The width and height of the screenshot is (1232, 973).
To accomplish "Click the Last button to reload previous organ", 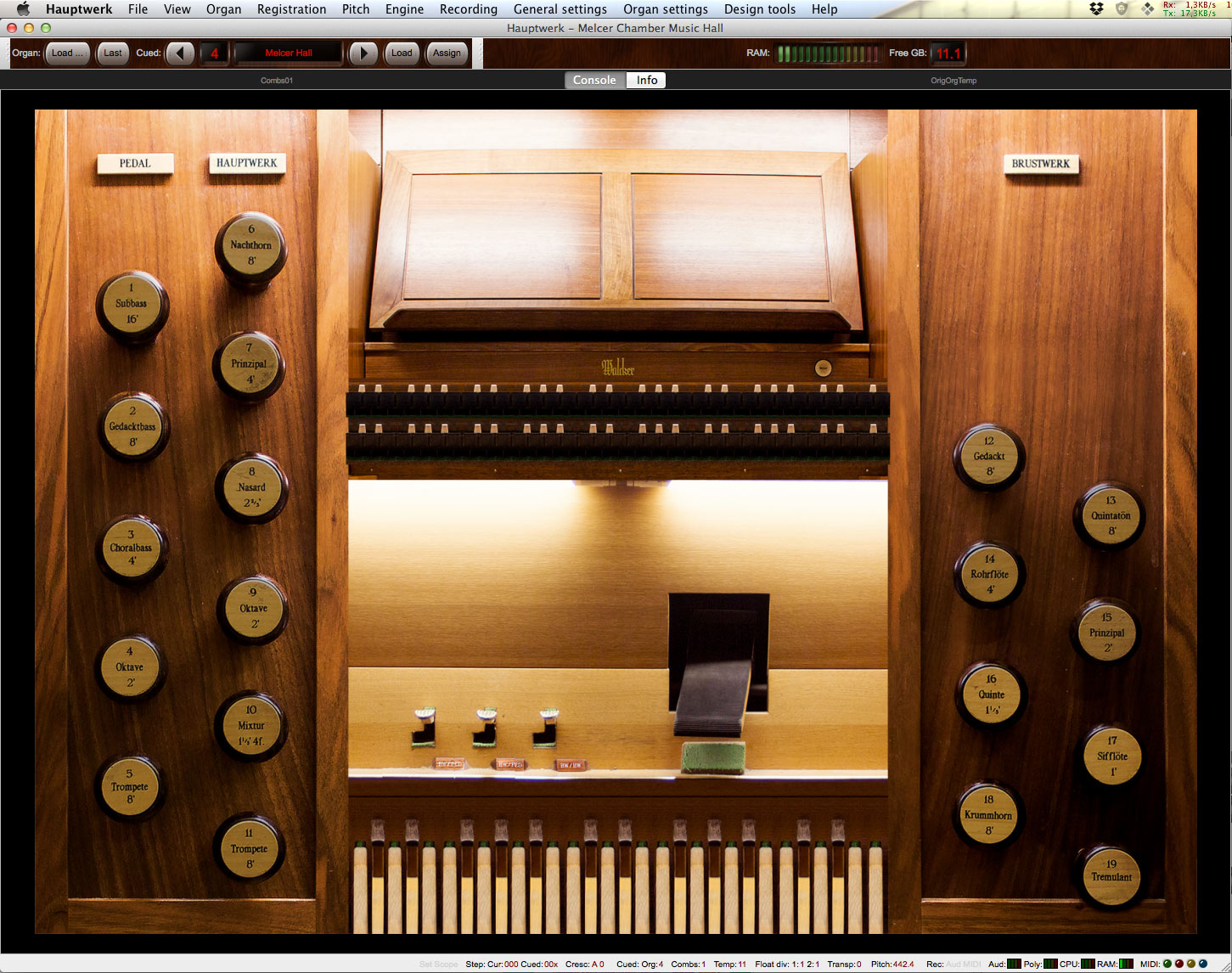I will click(112, 53).
